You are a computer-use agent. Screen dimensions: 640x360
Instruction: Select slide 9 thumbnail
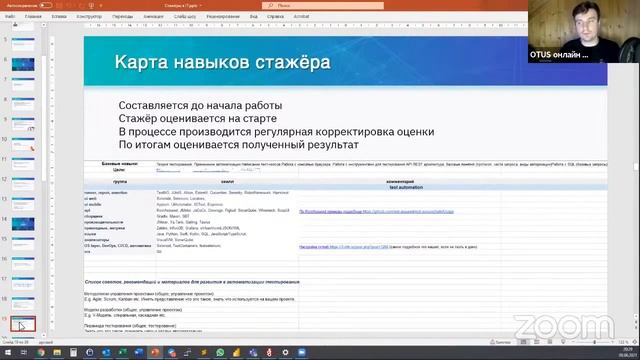coord(23,124)
